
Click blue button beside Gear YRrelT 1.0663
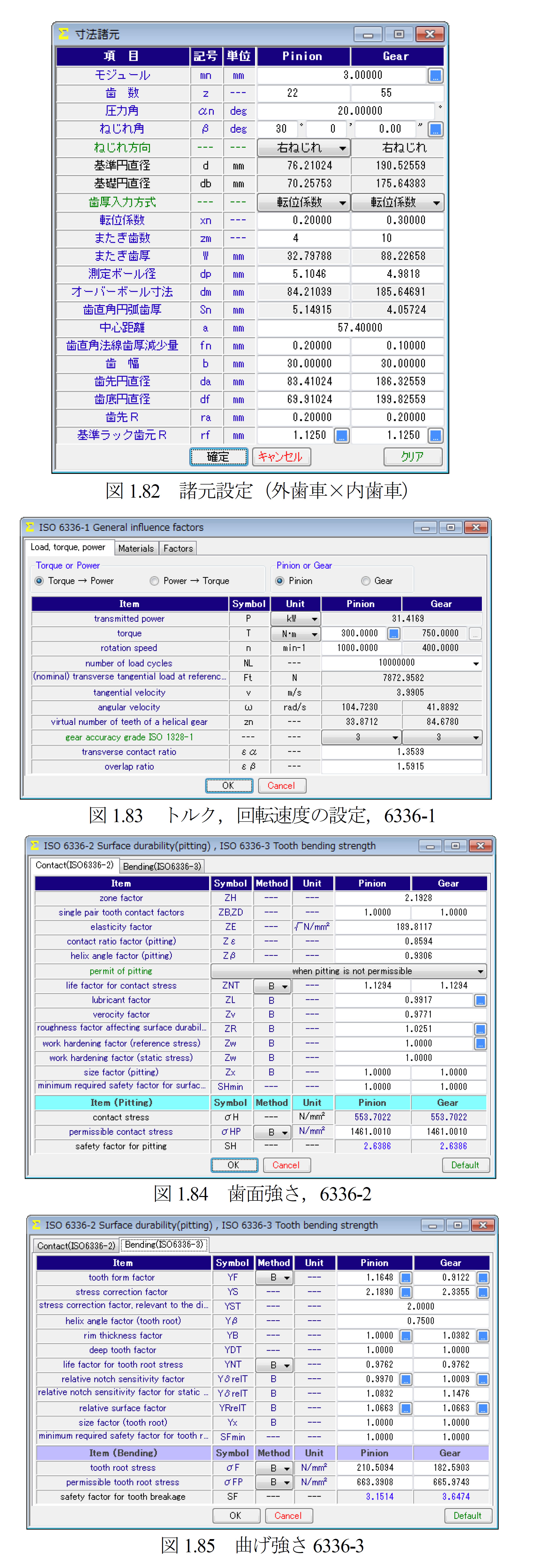tap(483, 1408)
